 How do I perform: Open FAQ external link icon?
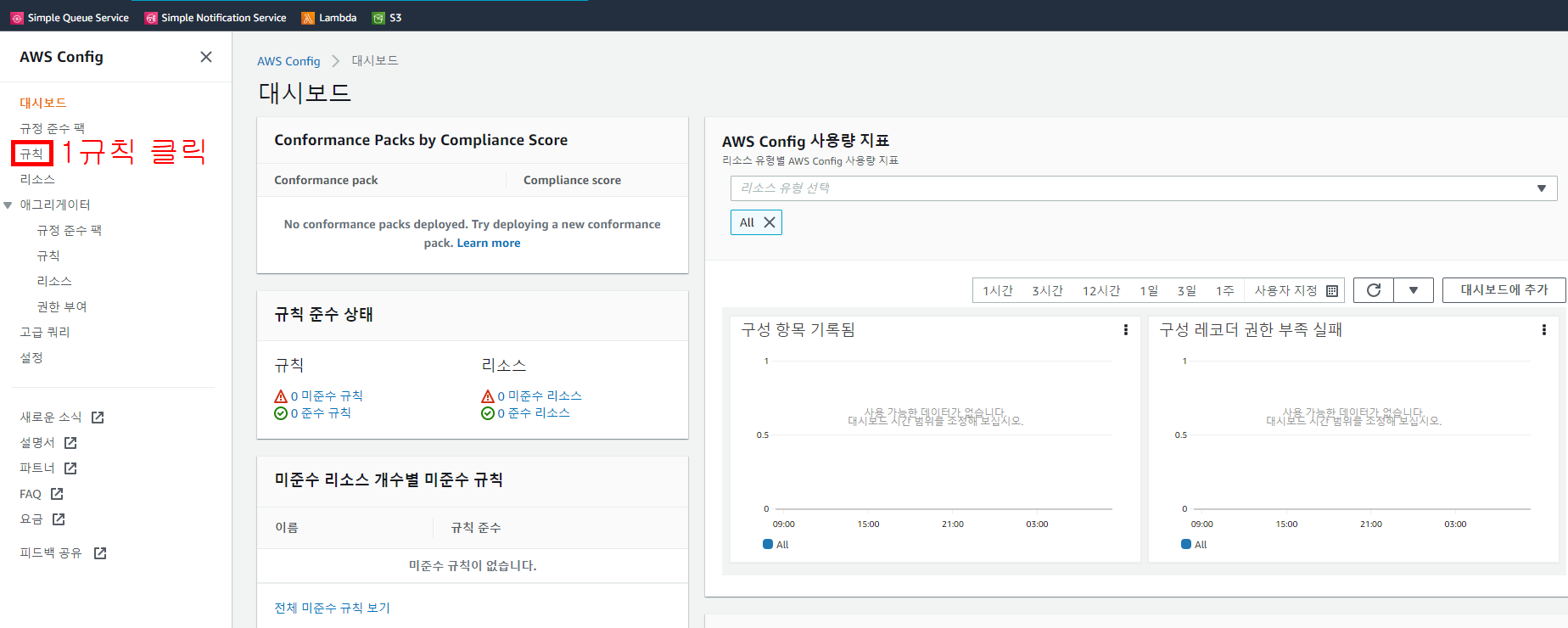click(57, 494)
